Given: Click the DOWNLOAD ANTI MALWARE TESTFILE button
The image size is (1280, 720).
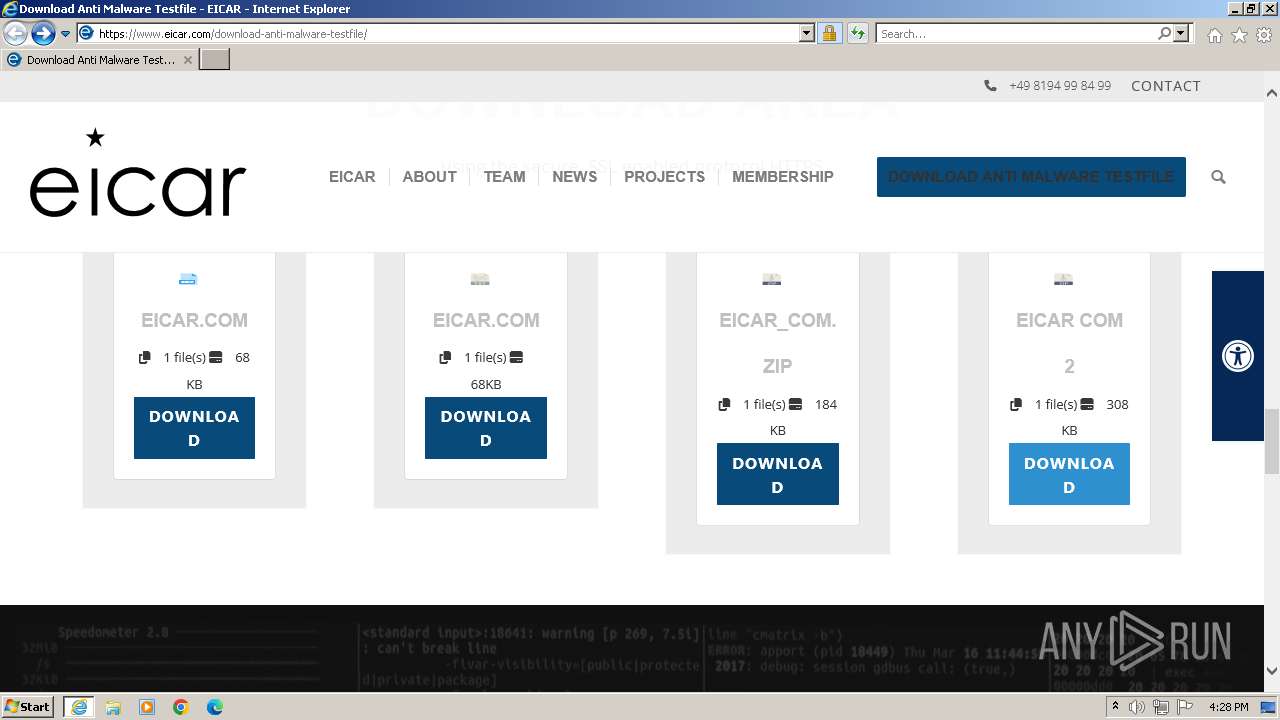Looking at the screenshot, I should (1031, 176).
